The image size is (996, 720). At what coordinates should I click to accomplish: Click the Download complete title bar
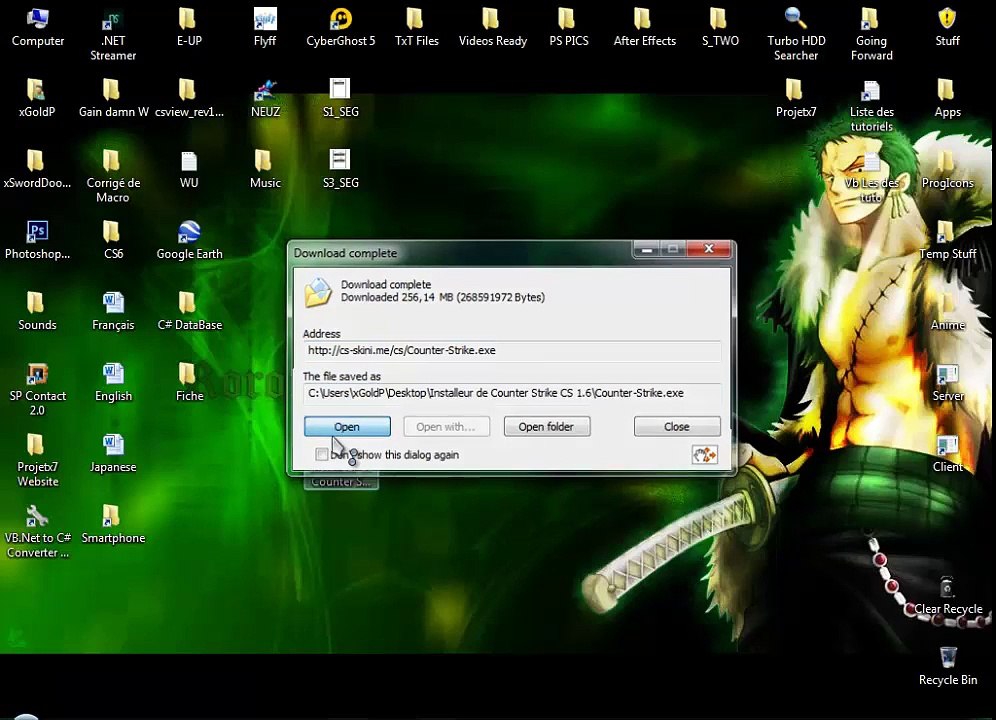[461, 252]
